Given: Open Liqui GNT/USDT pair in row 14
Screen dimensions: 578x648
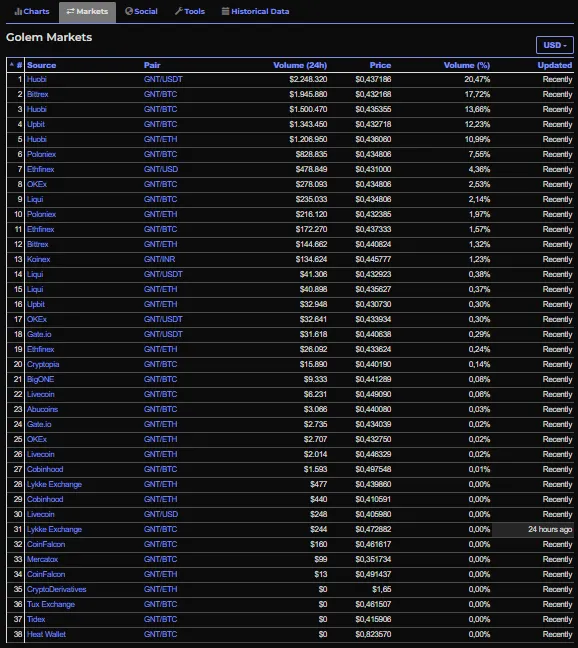Looking at the screenshot, I should 163,274.
